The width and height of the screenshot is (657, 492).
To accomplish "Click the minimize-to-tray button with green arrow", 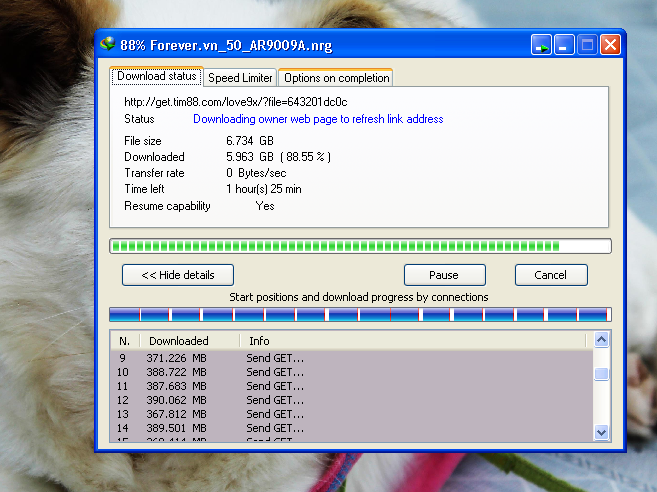I will [541, 44].
